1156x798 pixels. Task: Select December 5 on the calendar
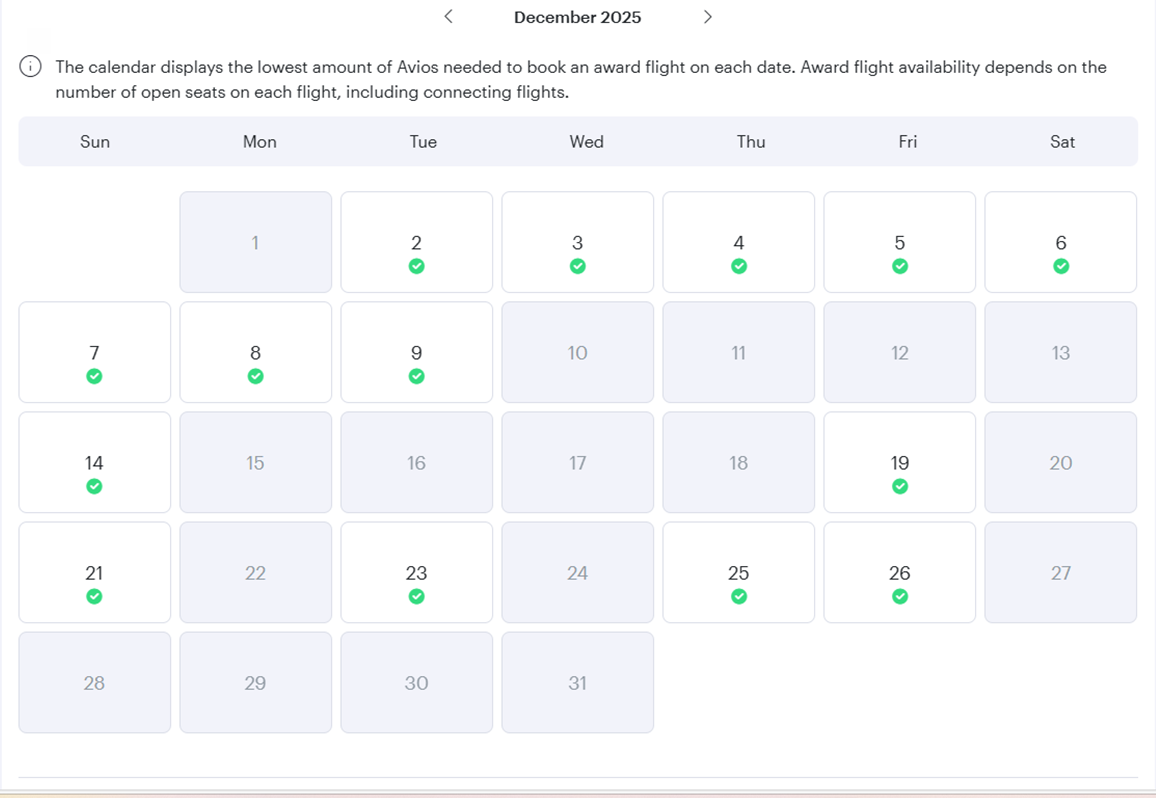pyautogui.click(x=899, y=242)
